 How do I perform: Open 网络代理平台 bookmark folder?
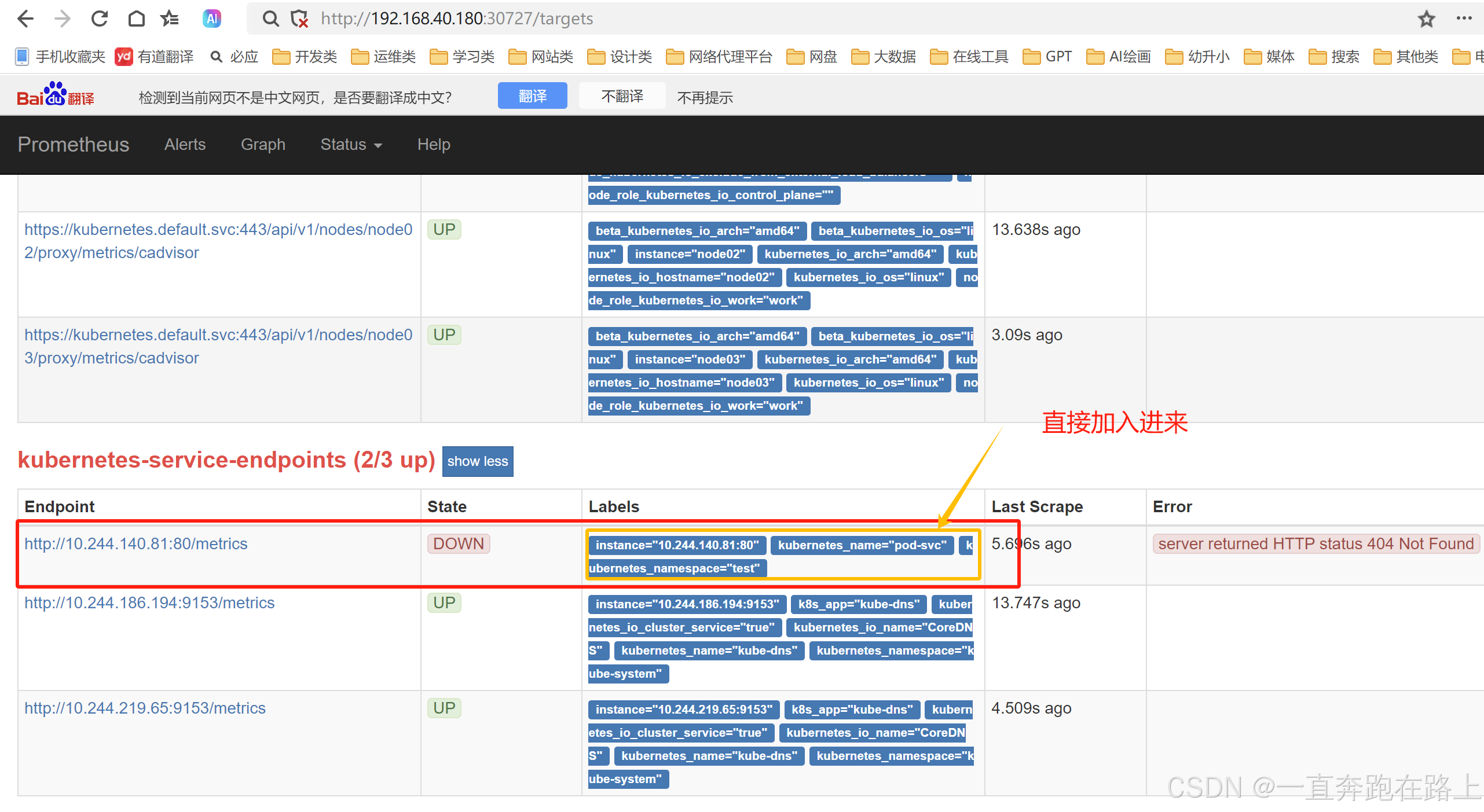tap(719, 57)
